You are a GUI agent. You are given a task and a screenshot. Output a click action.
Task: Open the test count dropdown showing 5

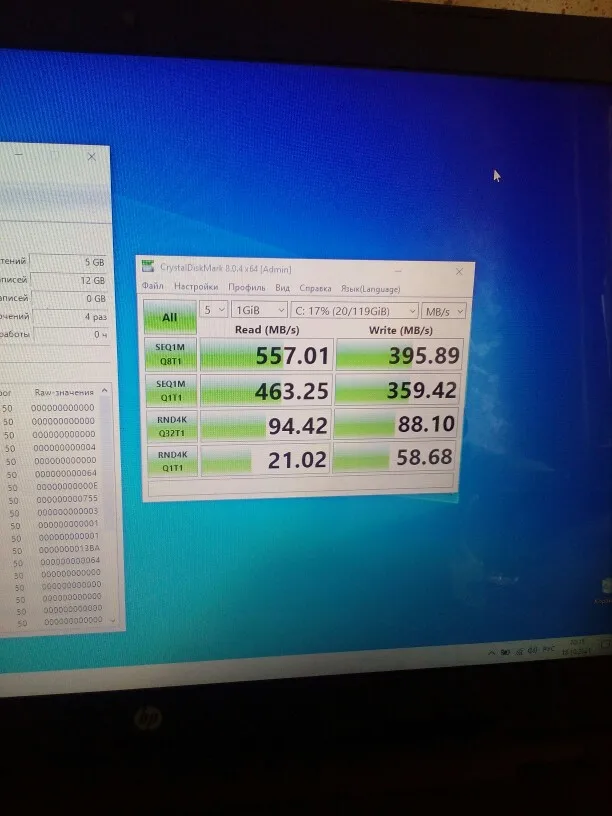(213, 310)
